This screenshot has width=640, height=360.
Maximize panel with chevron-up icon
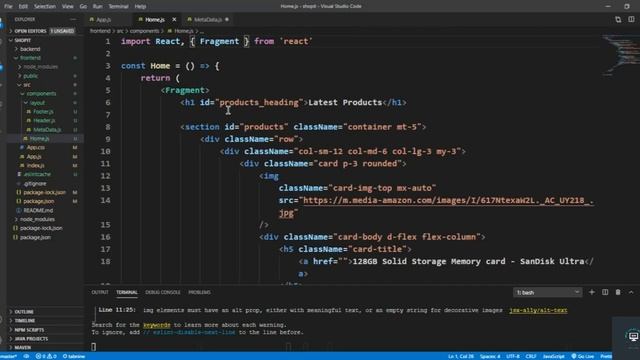631,292
